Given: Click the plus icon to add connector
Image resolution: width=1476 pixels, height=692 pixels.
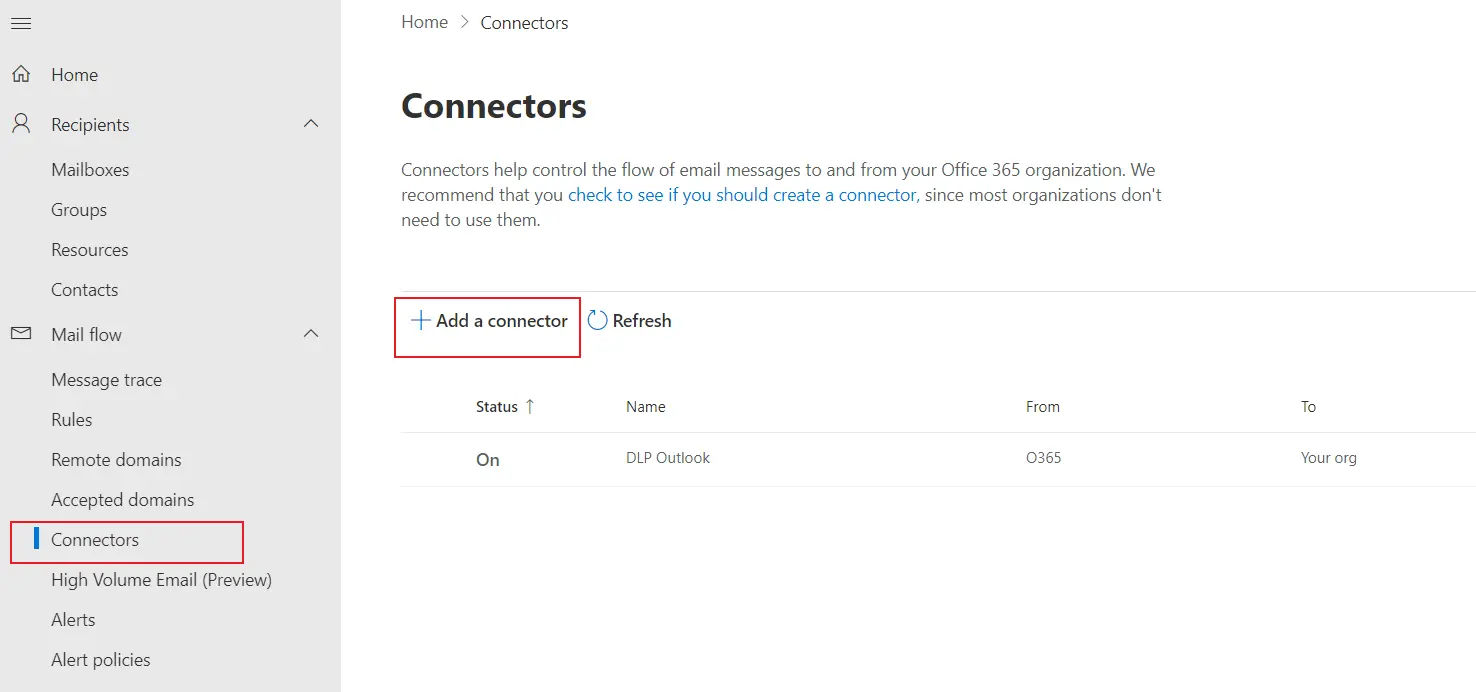Looking at the screenshot, I should 419,320.
